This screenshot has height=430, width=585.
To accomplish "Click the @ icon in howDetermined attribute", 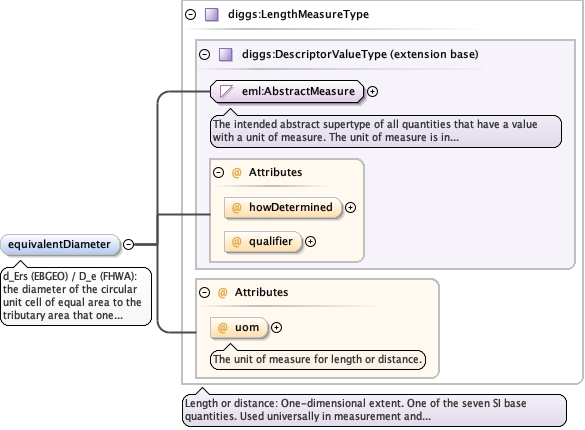I will coord(237,207).
